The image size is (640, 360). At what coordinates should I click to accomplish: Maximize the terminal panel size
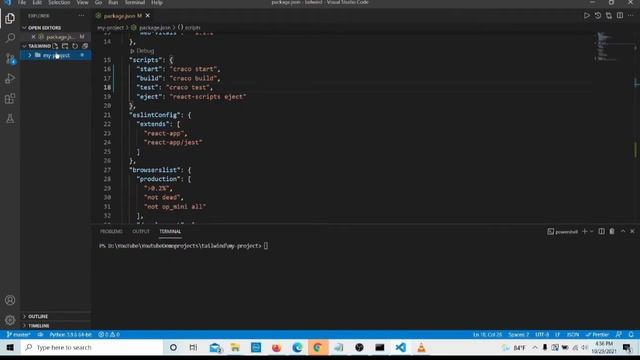(x=623, y=231)
